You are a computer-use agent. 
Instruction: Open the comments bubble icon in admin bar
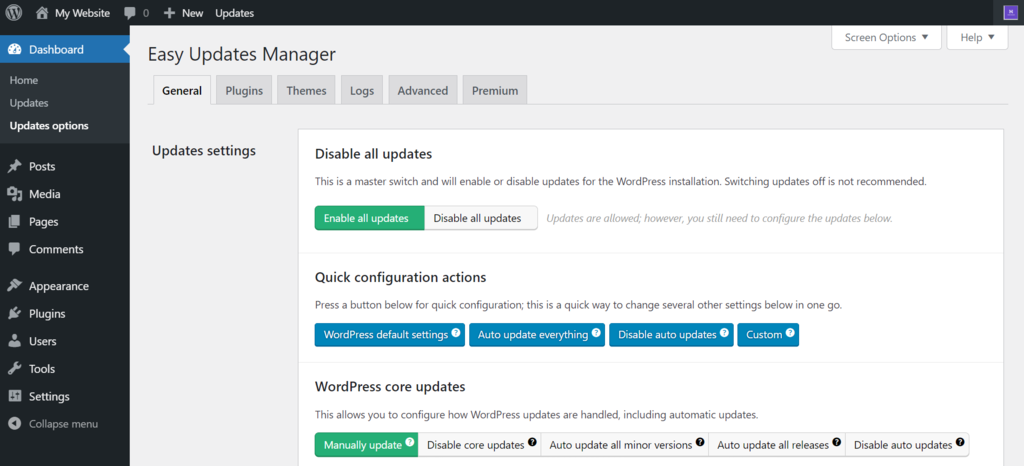[130, 13]
